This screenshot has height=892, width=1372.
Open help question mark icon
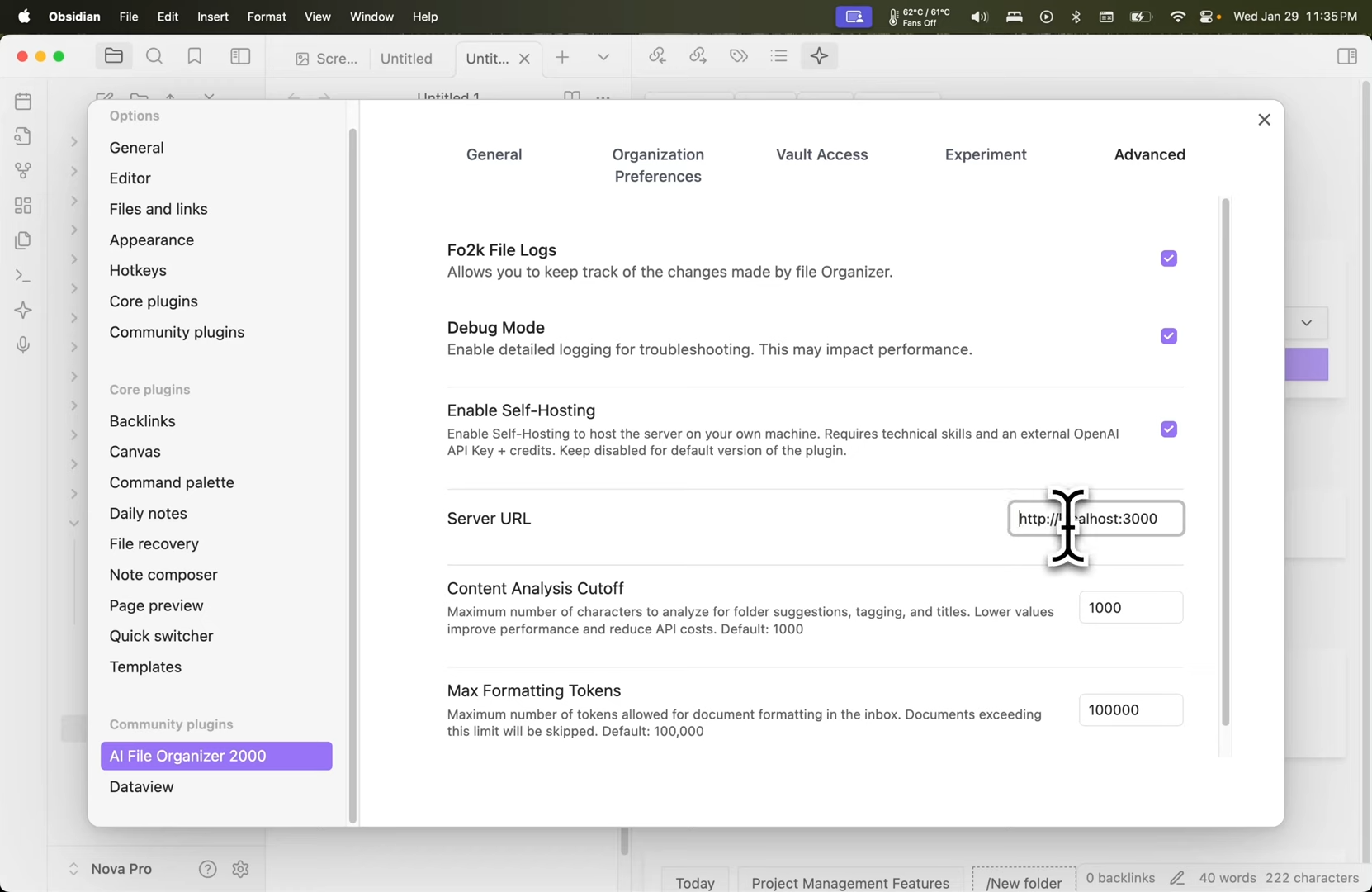click(x=207, y=869)
